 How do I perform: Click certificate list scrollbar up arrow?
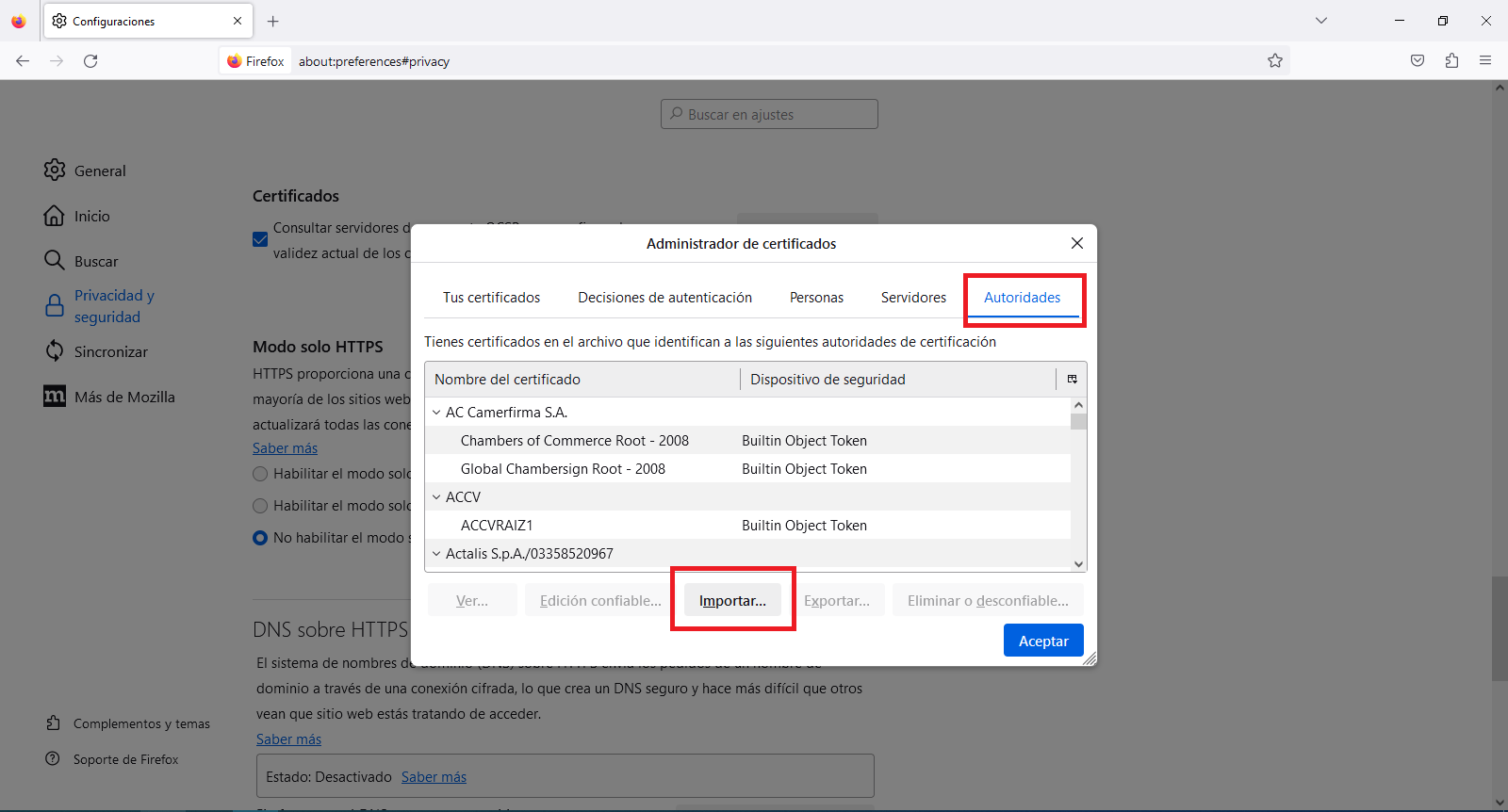1078,405
